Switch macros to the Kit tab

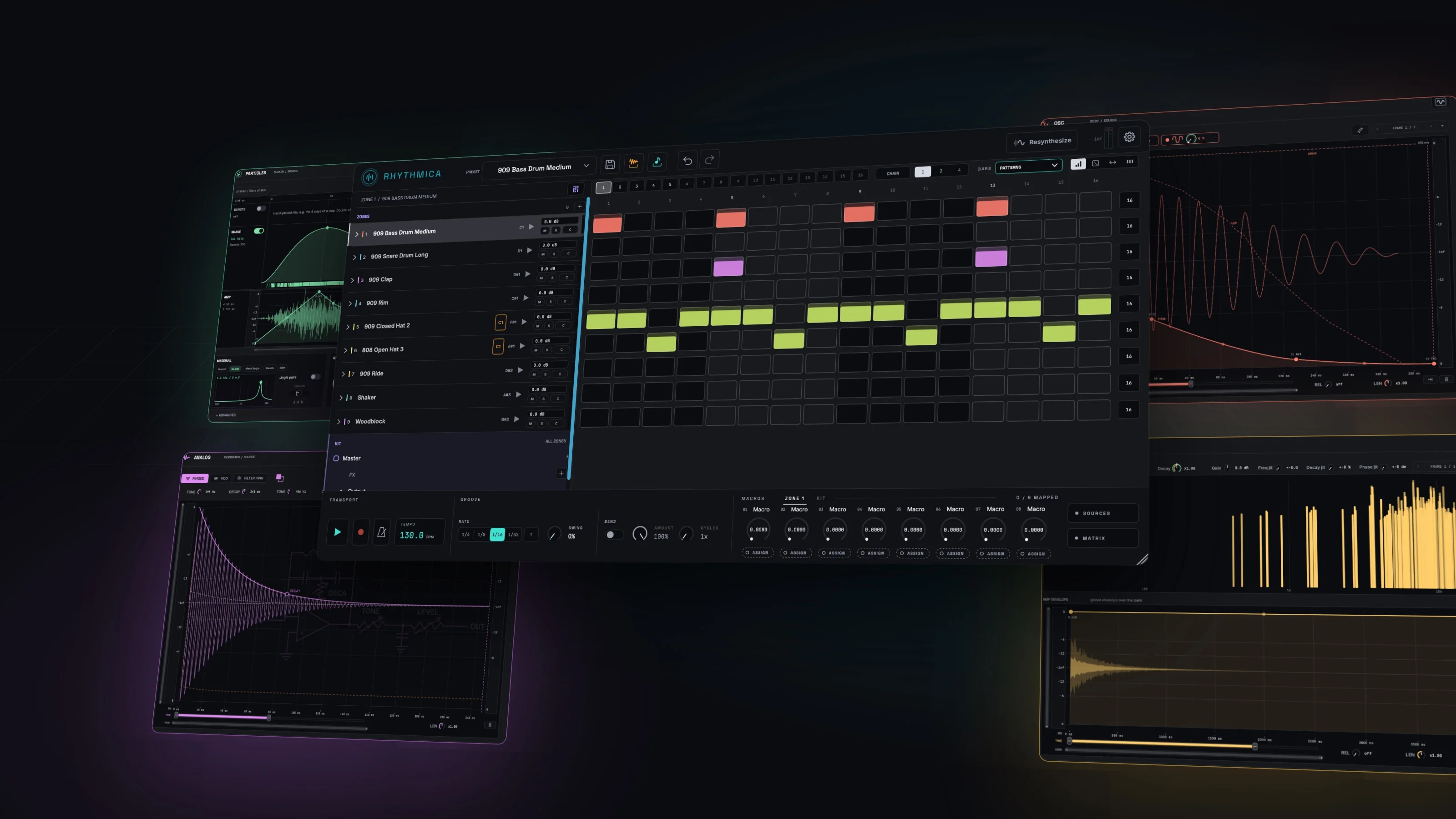point(821,498)
